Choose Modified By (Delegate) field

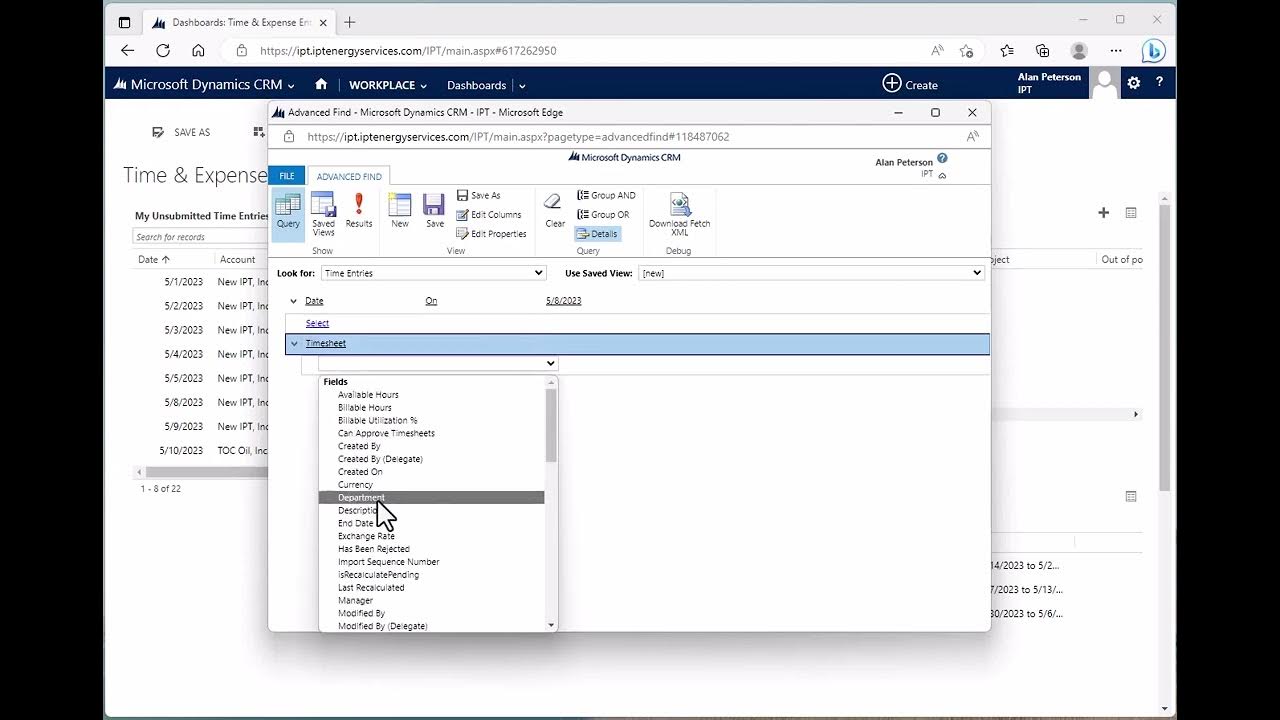tap(383, 626)
